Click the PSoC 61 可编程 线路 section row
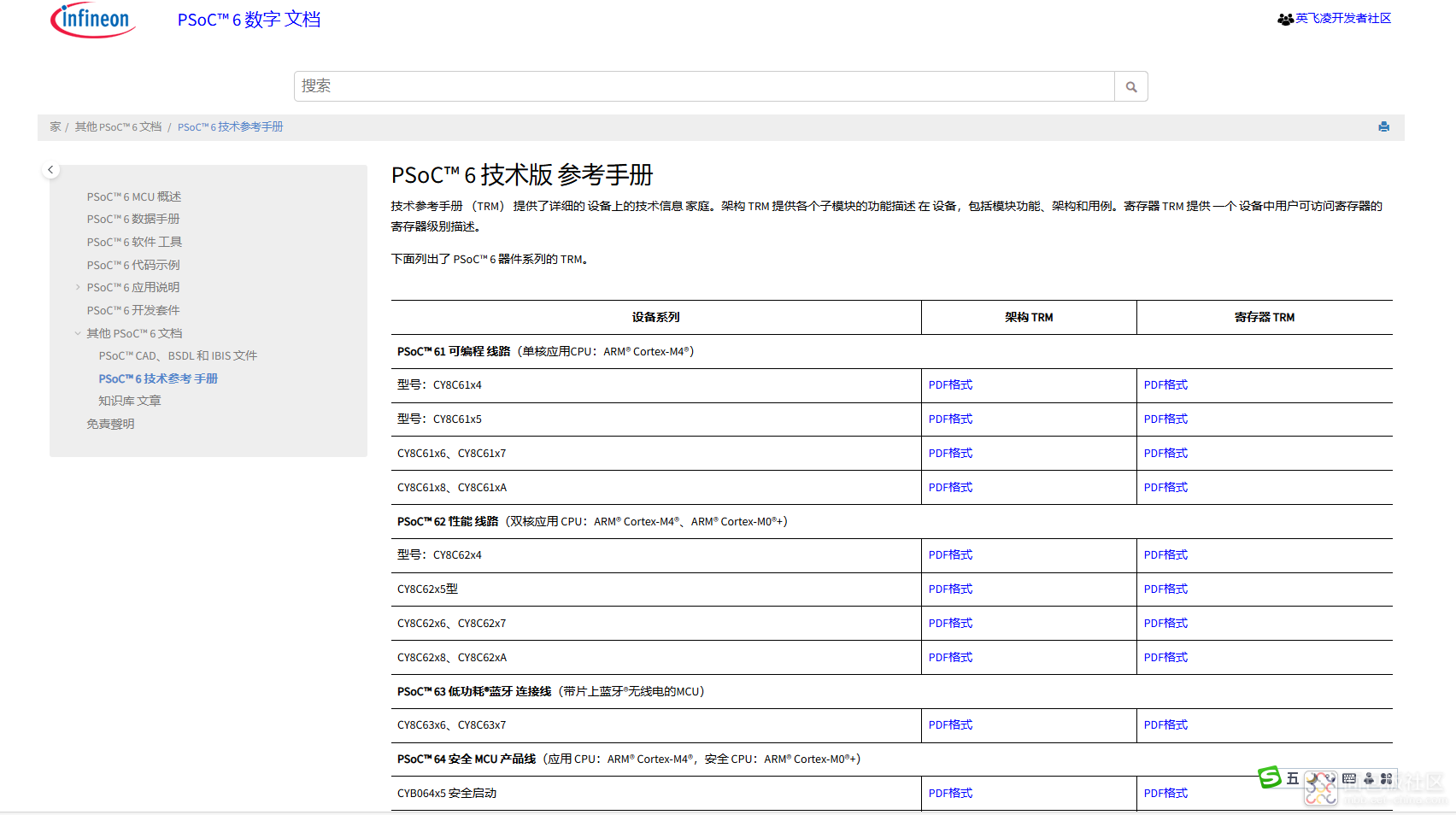This screenshot has width=1456, height=815. coord(892,351)
